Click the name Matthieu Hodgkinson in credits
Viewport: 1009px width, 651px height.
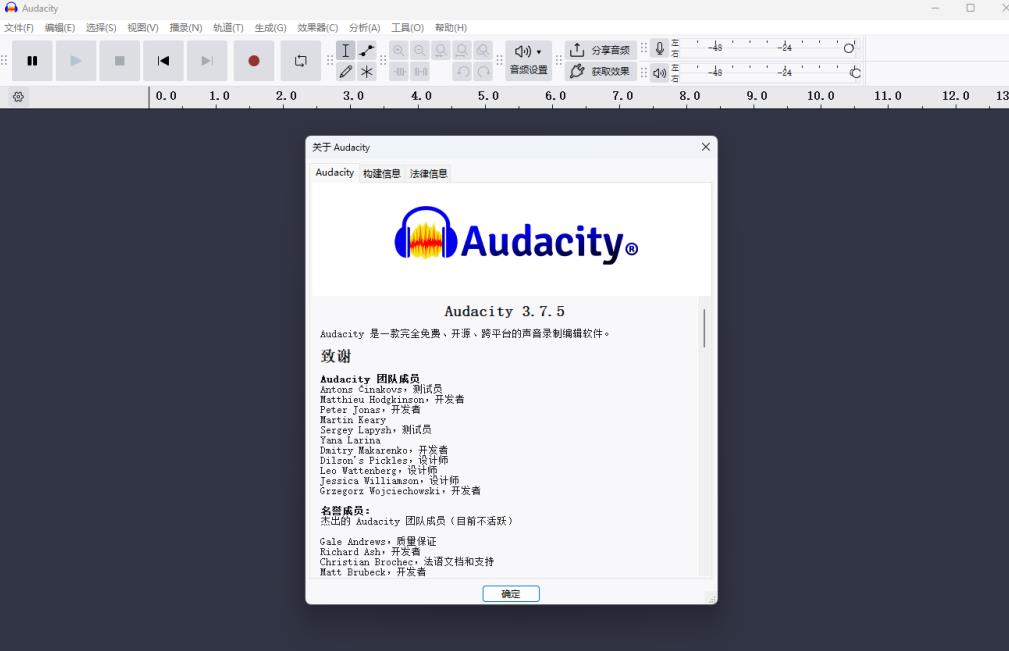pyautogui.click(x=372, y=399)
